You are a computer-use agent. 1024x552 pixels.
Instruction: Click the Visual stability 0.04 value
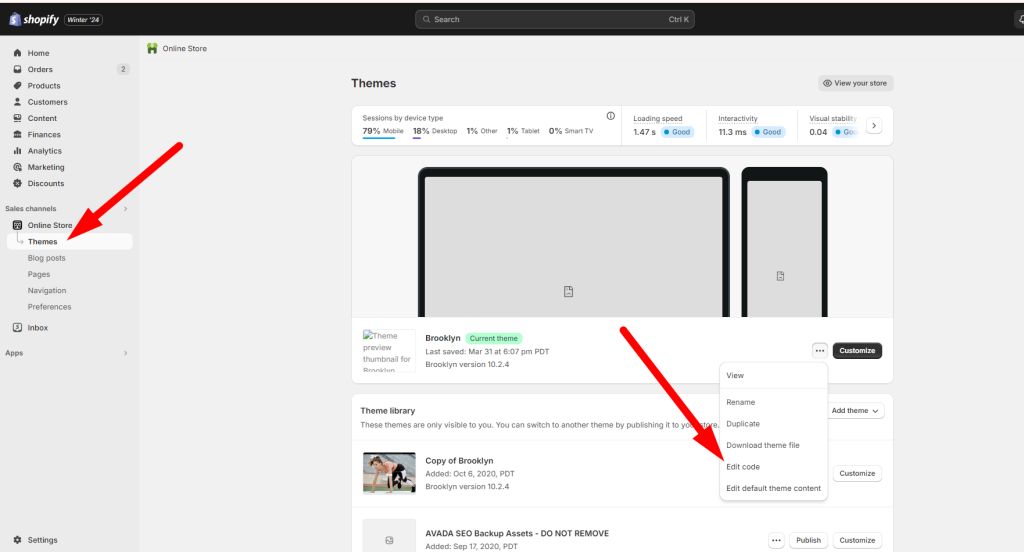[x=818, y=132]
